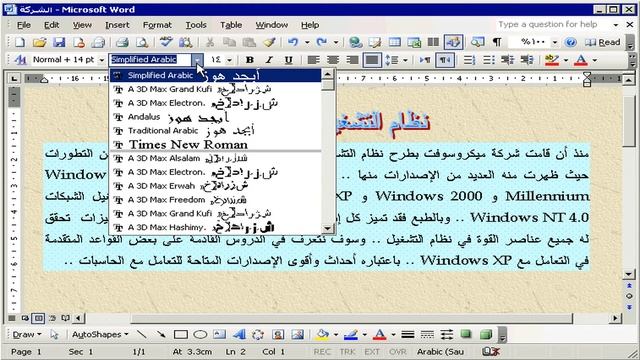Screen dimensions: 640x360
Task: Open Microsoft Word Help question icon
Action: (571, 42)
